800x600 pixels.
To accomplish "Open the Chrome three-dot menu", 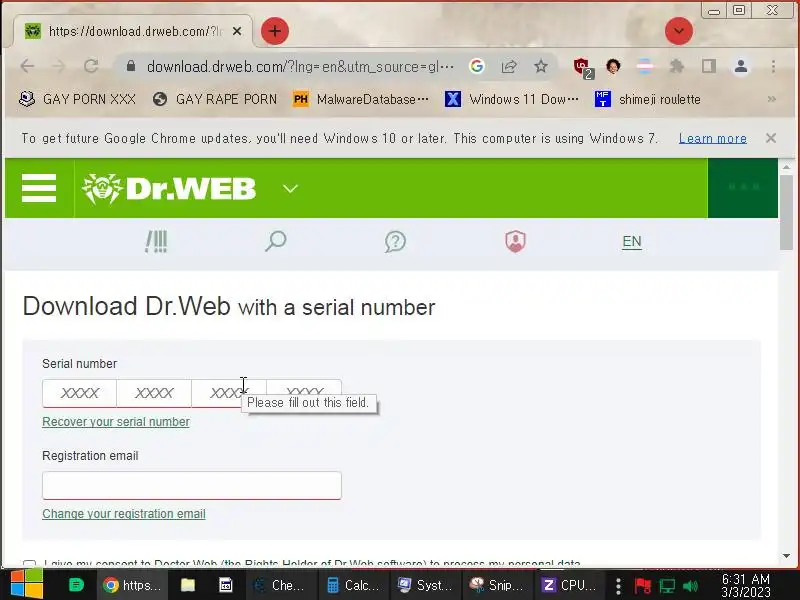I will 773,66.
